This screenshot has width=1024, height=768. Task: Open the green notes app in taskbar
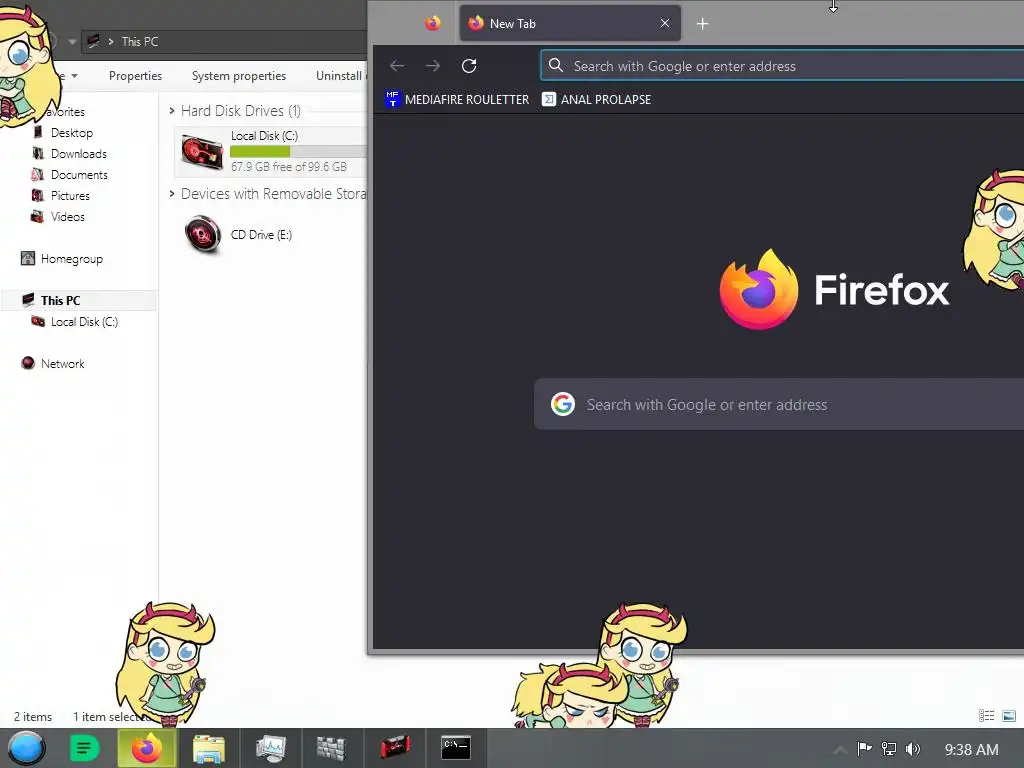(84, 748)
